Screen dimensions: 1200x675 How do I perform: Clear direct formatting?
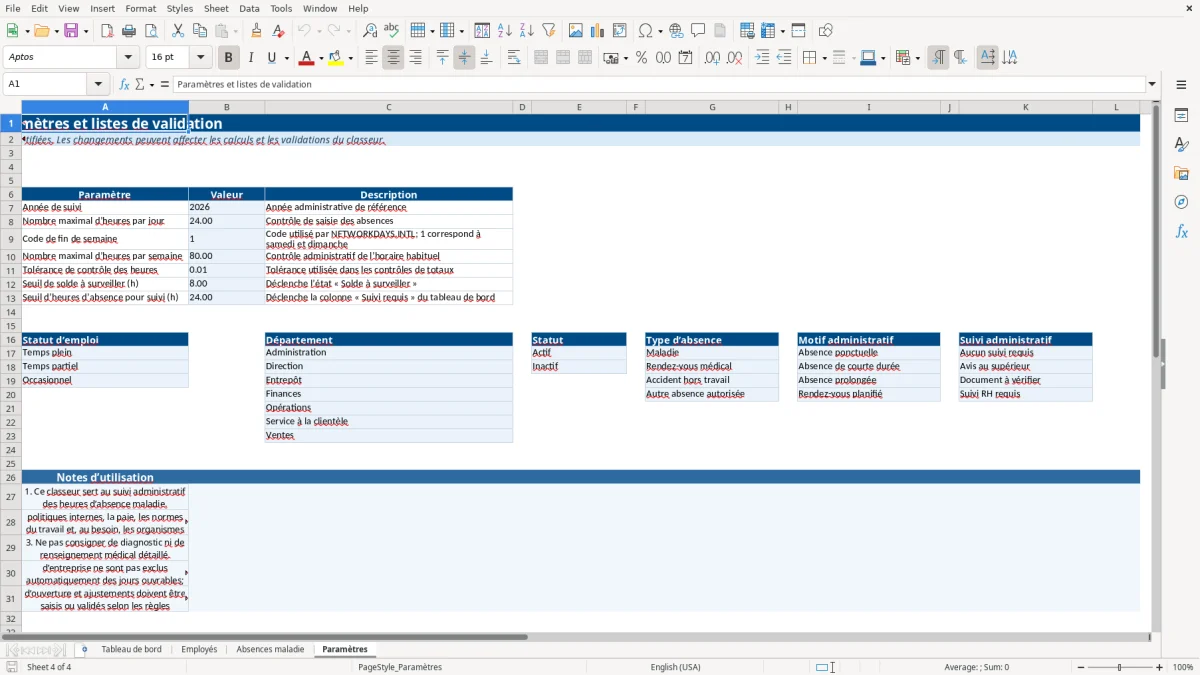click(278, 31)
